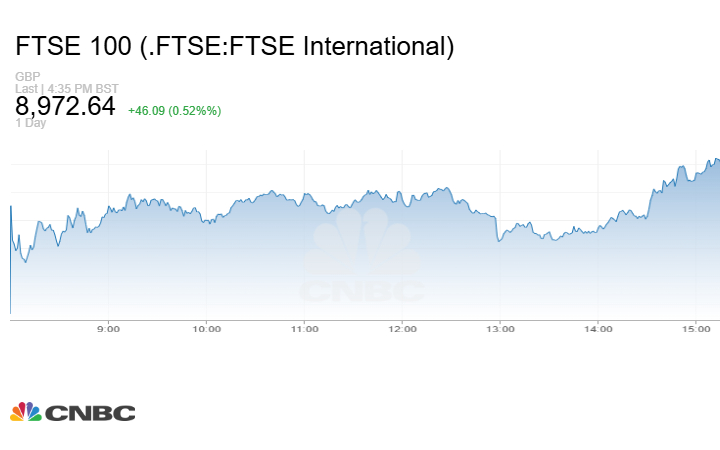Image resolution: width=720 pixels, height=450 pixels.
Task: Click the FTSE 100 chart title
Action: click(x=234, y=45)
